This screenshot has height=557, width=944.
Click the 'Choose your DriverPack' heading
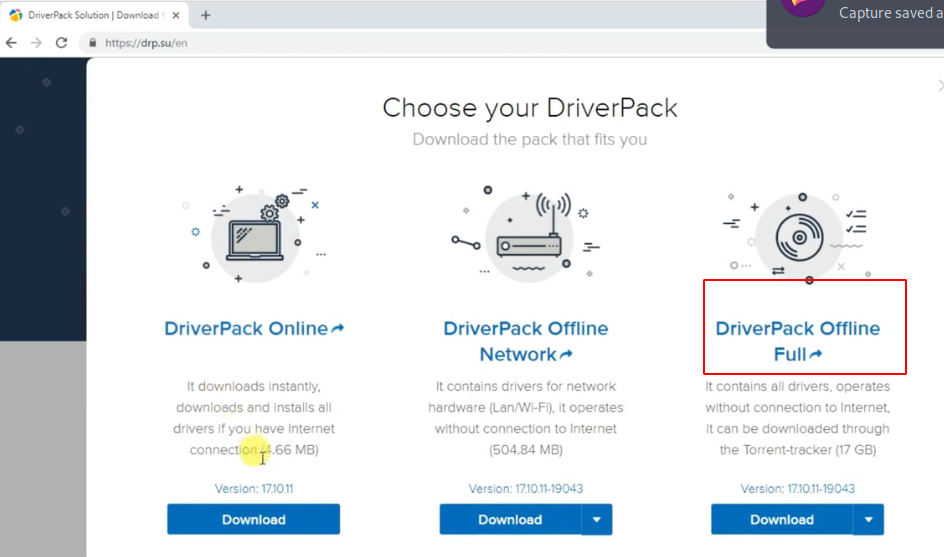tap(530, 108)
